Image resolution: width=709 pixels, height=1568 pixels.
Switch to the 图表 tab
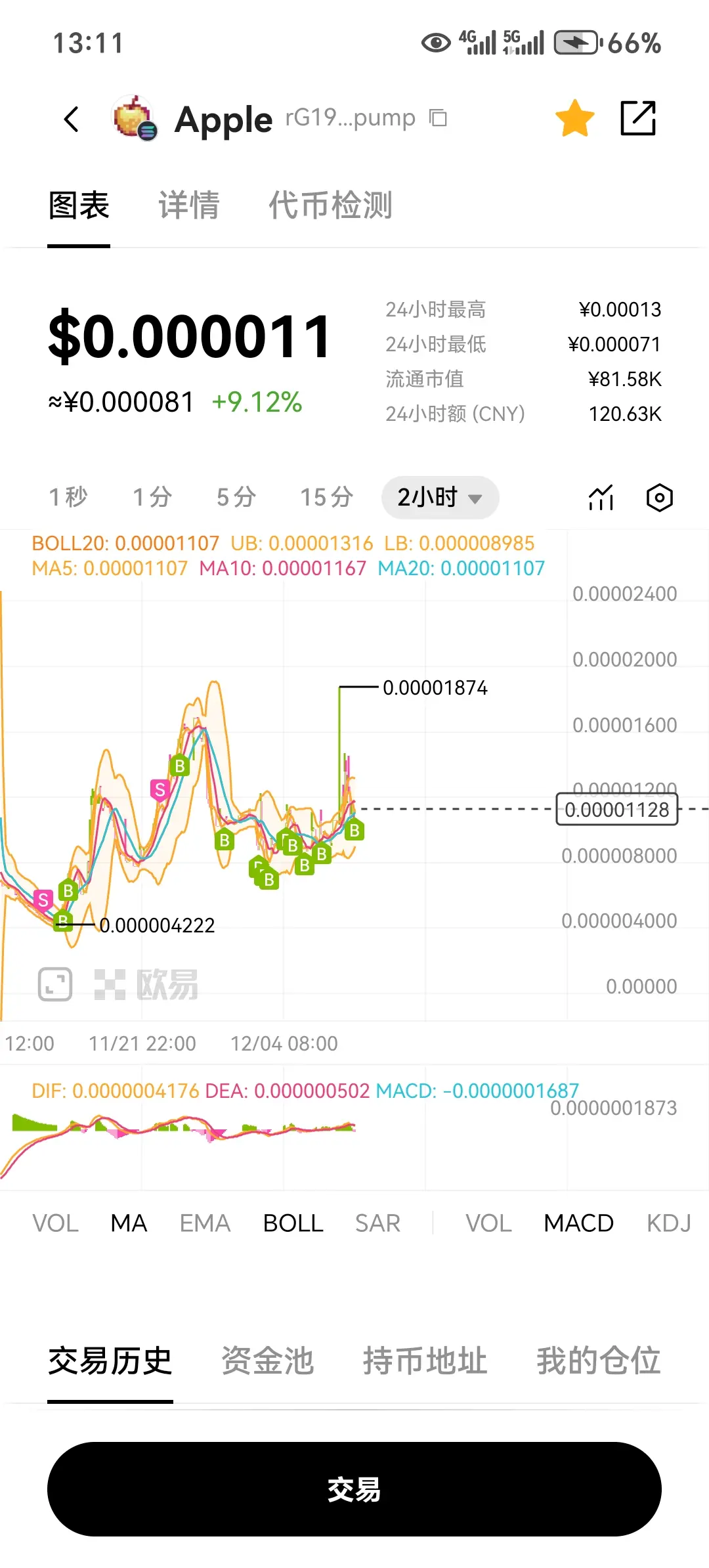coord(79,206)
